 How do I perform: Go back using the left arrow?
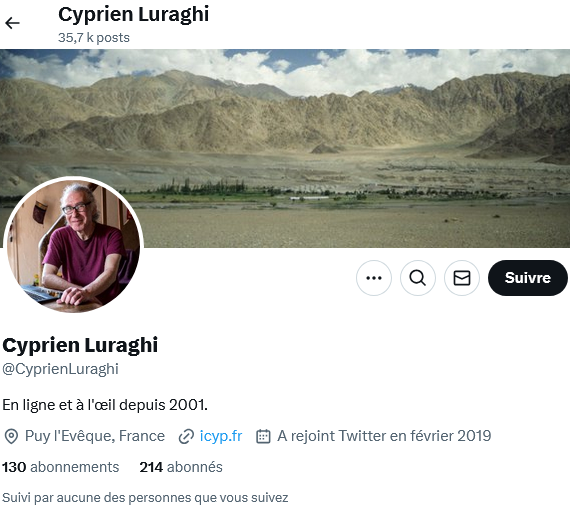(x=12, y=23)
